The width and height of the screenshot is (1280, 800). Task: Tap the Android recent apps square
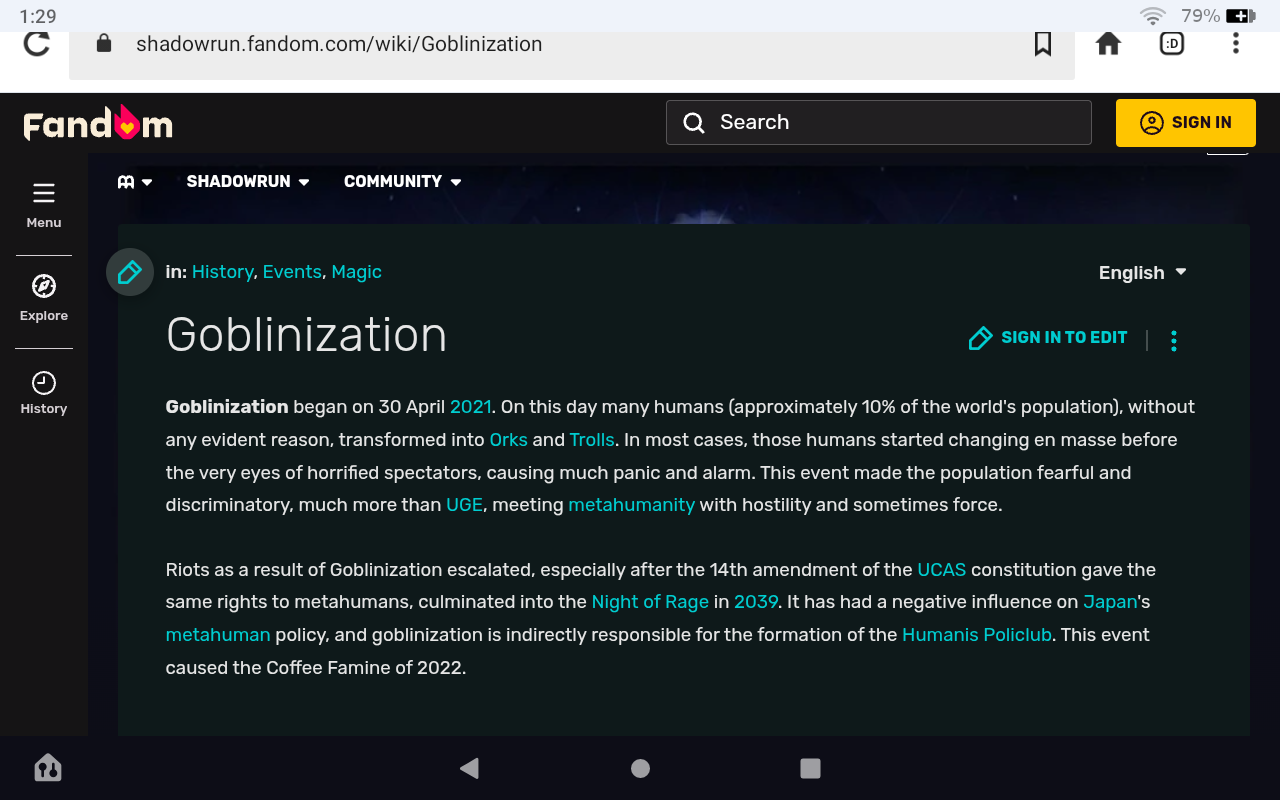pyautogui.click(x=811, y=768)
